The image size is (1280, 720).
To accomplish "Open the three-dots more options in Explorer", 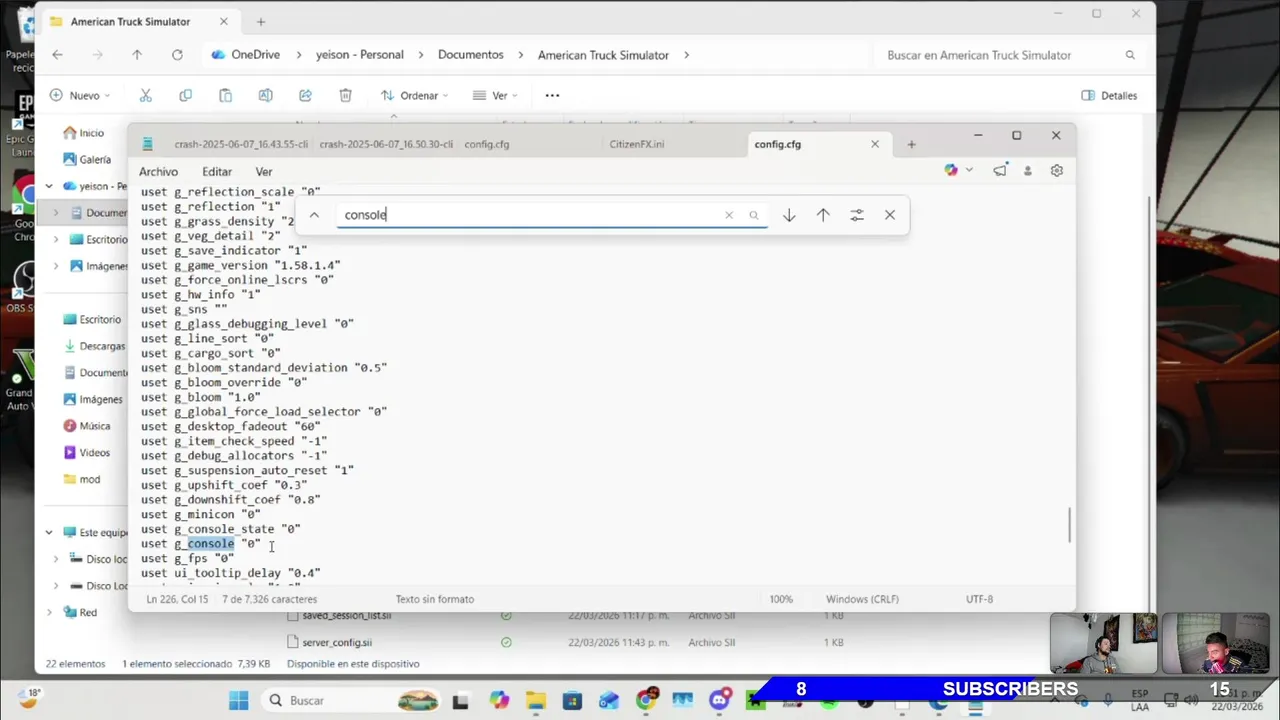I will tap(552, 95).
